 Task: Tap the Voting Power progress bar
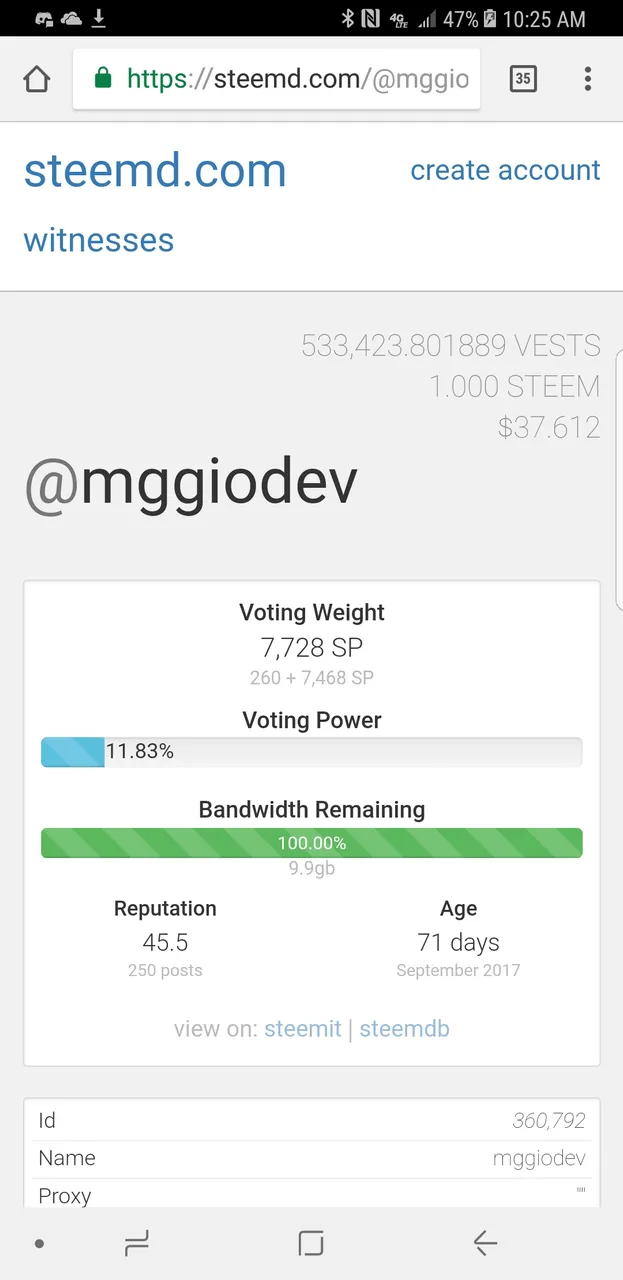coord(311,752)
